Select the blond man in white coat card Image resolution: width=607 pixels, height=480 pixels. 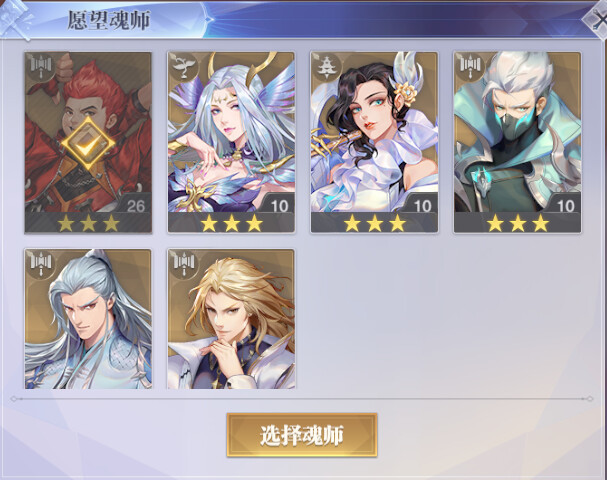coord(231,319)
